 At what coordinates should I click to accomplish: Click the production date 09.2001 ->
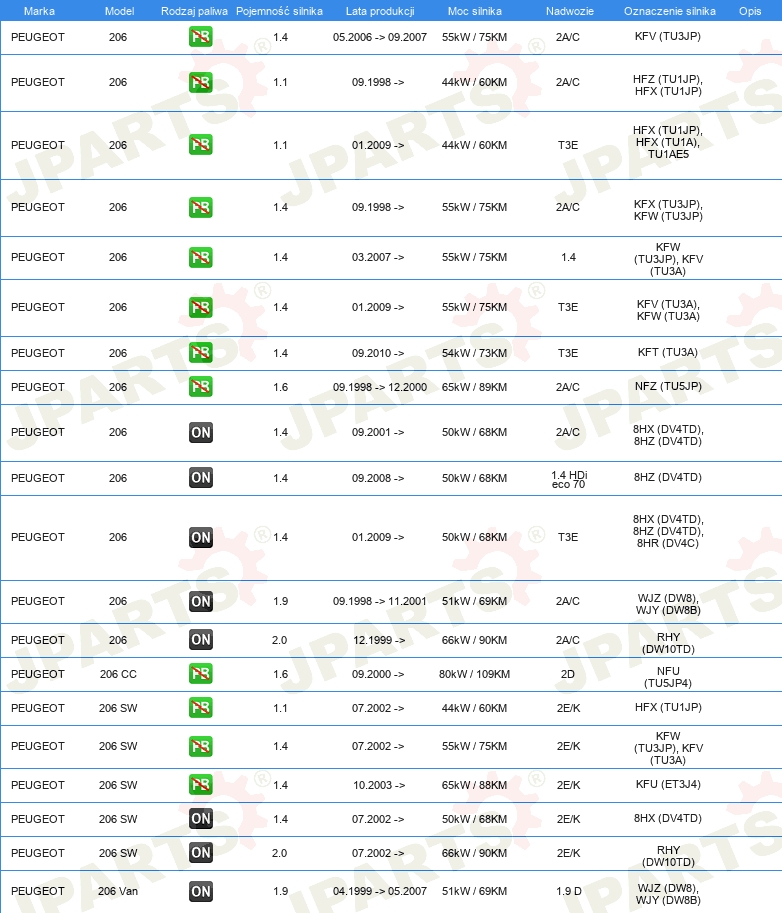(x=378, y=433)
